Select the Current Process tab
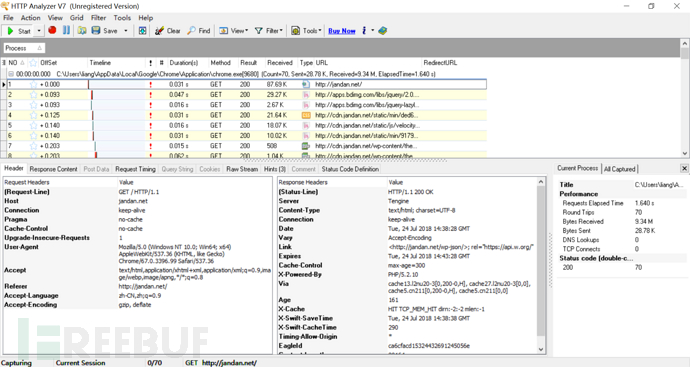690x367 pixels. [577, 168]
